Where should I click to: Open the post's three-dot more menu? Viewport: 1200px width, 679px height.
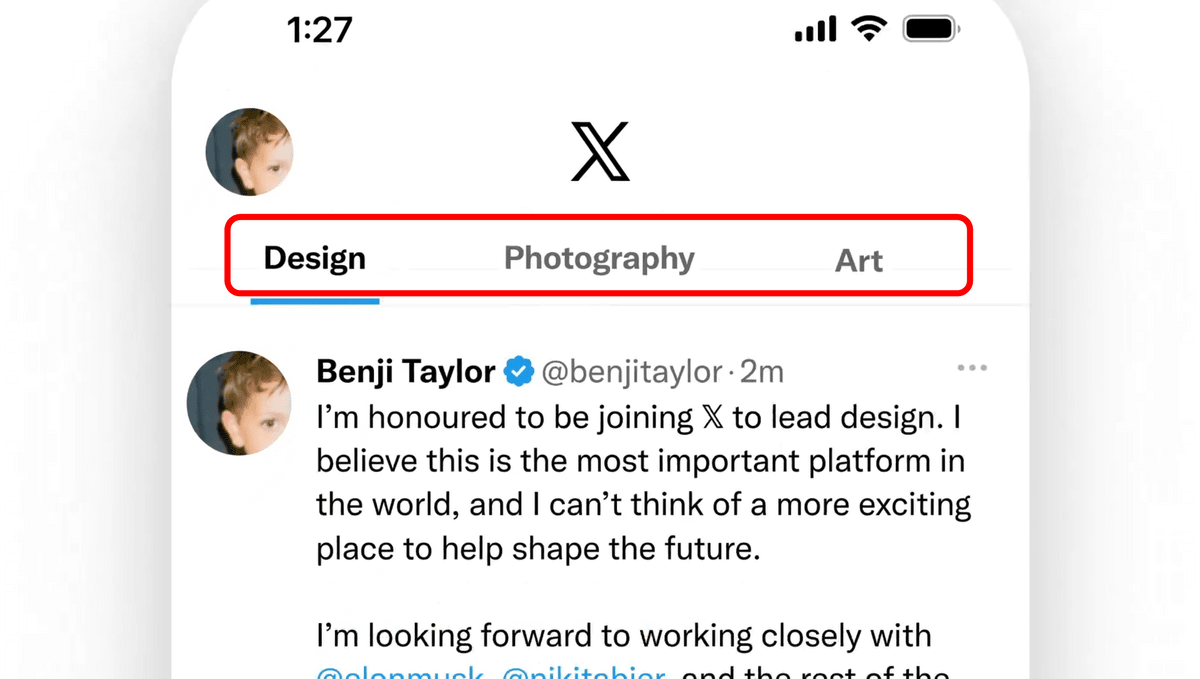972,368
